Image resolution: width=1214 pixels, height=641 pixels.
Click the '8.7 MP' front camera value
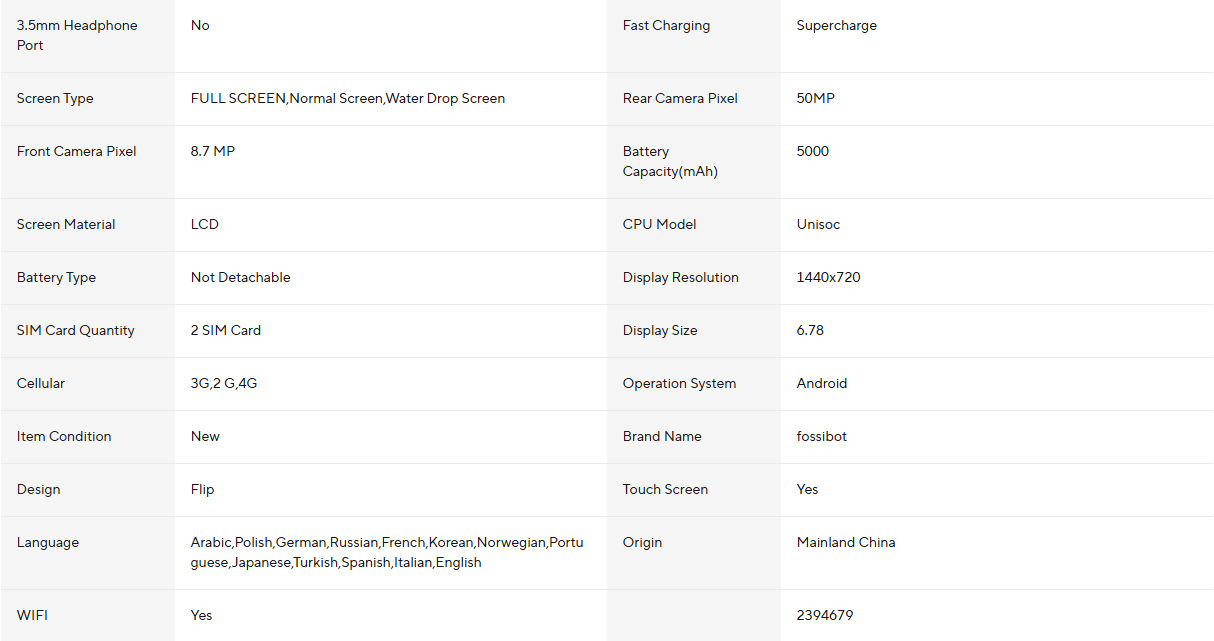point(213,151)
